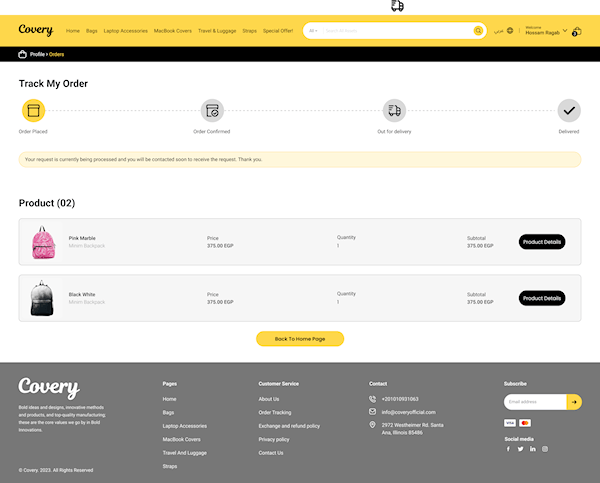This screenshot has height=483, width=600.
Task: Open Laptop Accessories in top navigation
Action: (125, 31)
